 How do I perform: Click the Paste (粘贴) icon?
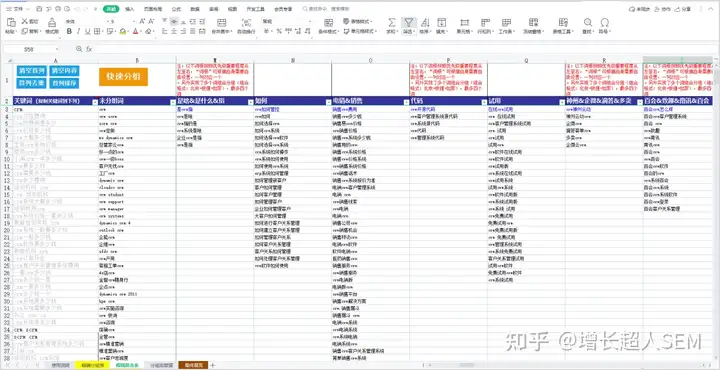point(11,22)
